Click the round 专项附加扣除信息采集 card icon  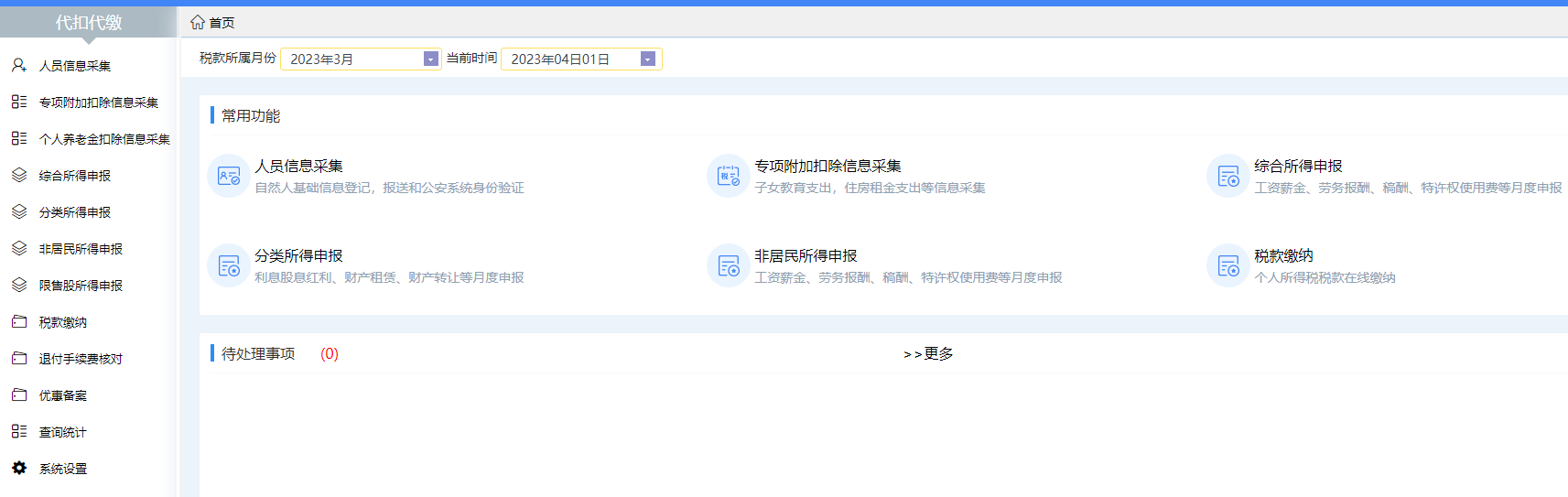click(x=729, y=176)
